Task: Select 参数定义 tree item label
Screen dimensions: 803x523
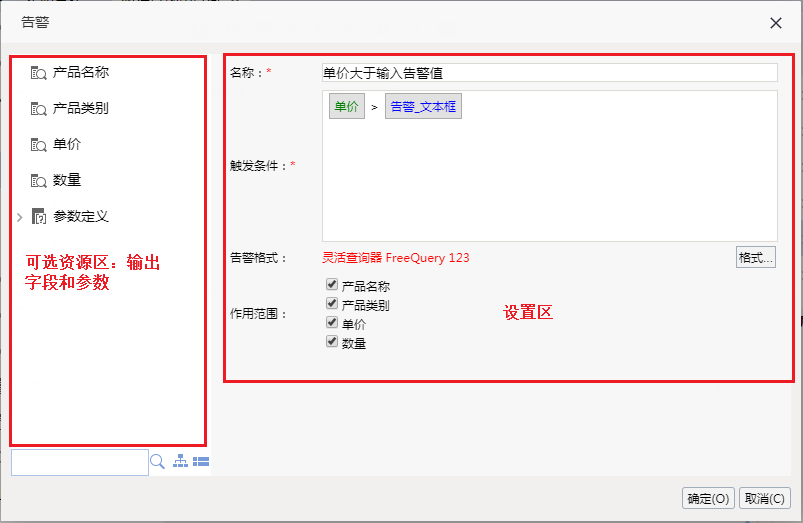Action: coord(81,216)
